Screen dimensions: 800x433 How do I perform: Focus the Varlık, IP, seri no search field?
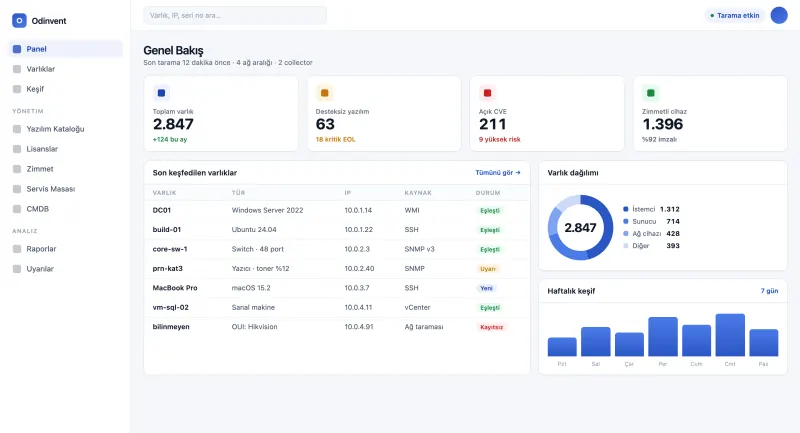point(235,15)
